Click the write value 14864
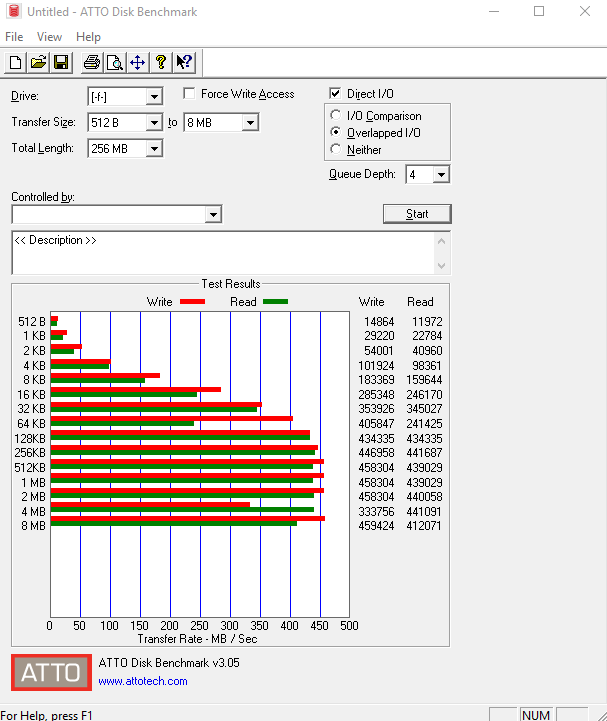 click(x=379, y=321)
